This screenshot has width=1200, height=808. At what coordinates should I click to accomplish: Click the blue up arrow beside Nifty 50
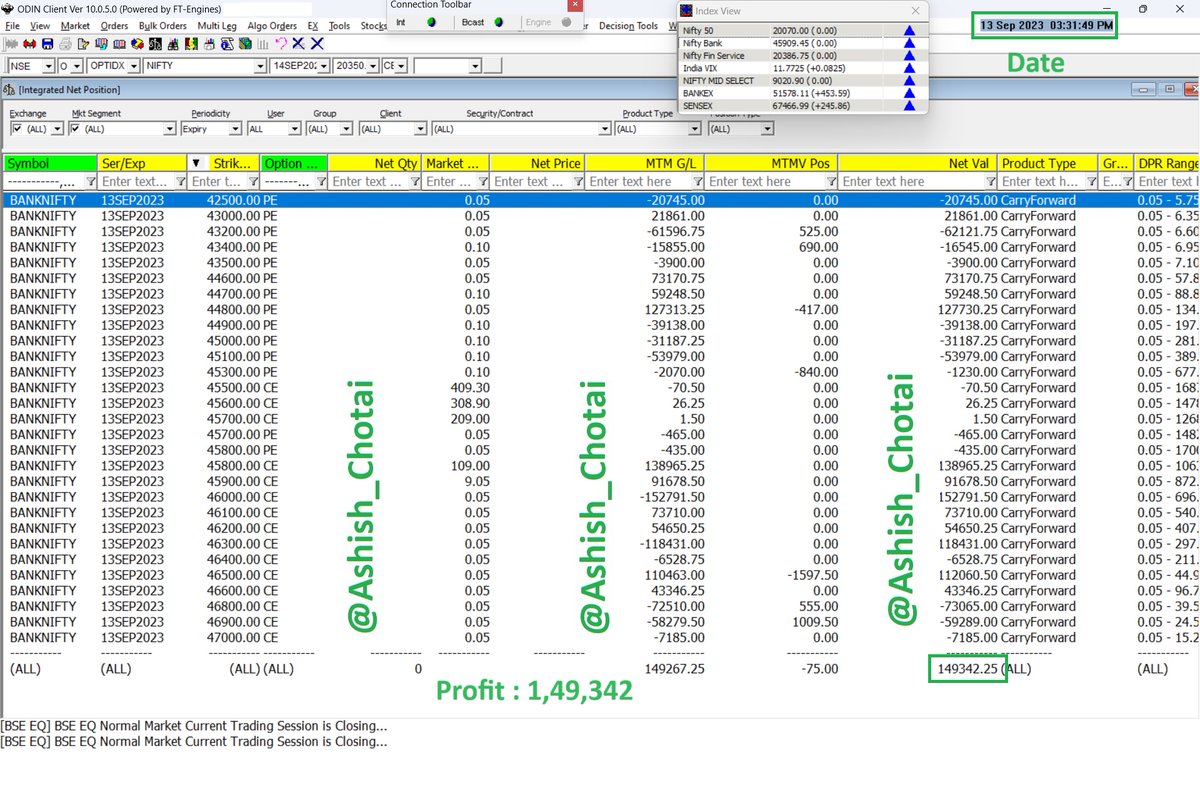(x=909, y=31)
